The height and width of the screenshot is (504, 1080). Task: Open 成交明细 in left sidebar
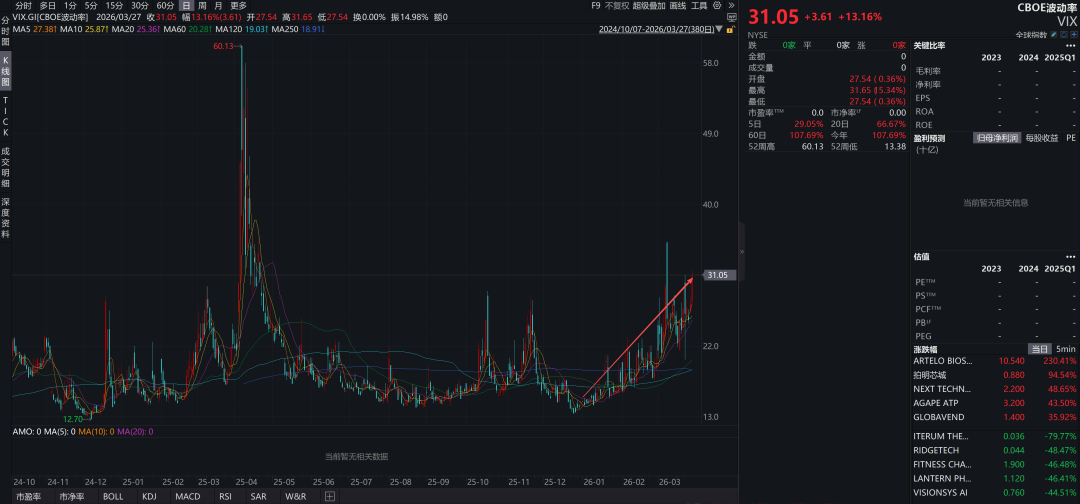6,166
